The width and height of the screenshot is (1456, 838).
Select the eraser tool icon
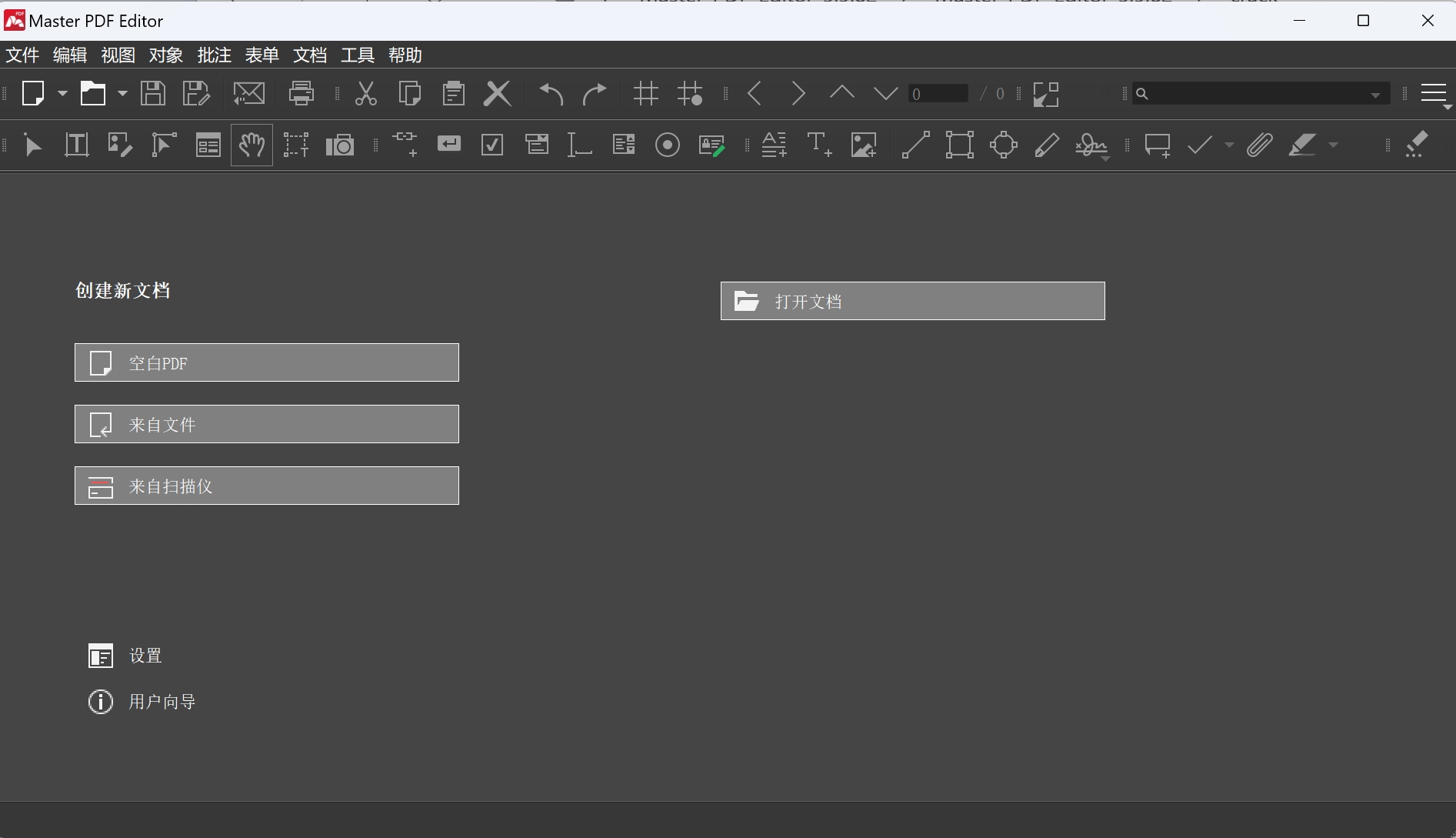point(1417,145)
